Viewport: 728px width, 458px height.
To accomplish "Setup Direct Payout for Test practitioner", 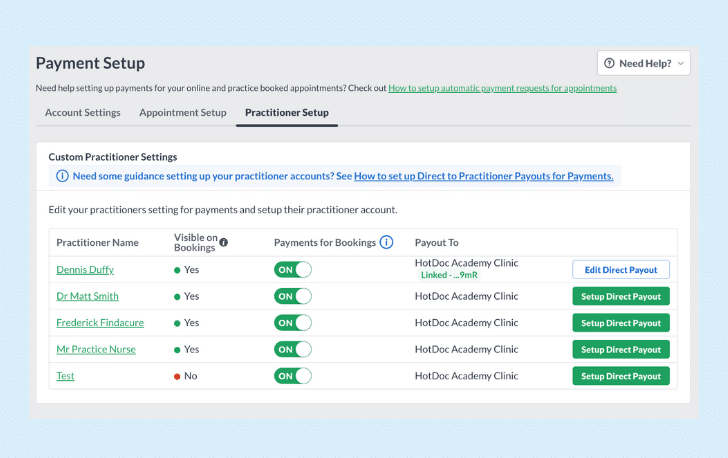I will tap(621, 376).
